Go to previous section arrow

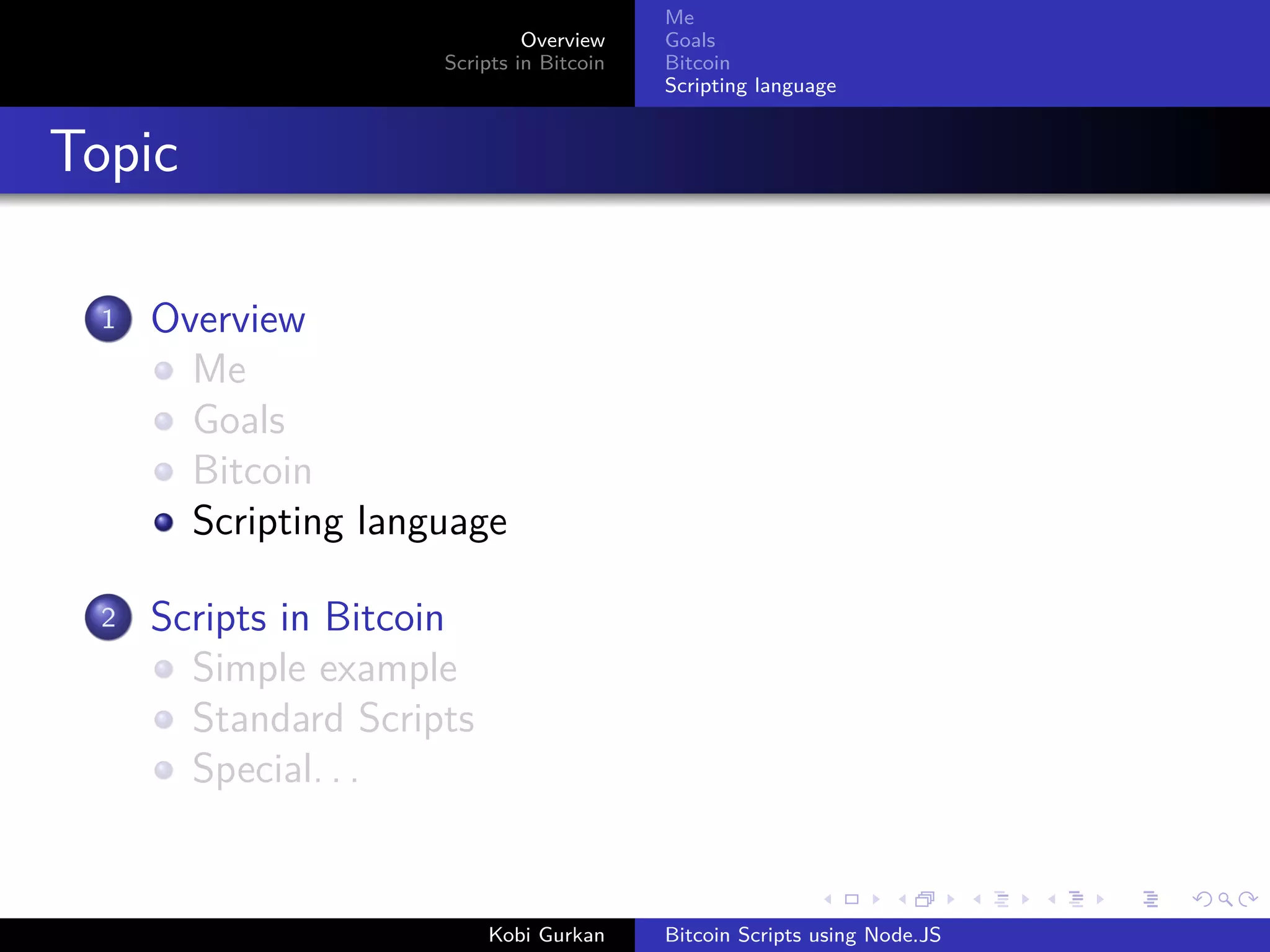coord(1052,899)
